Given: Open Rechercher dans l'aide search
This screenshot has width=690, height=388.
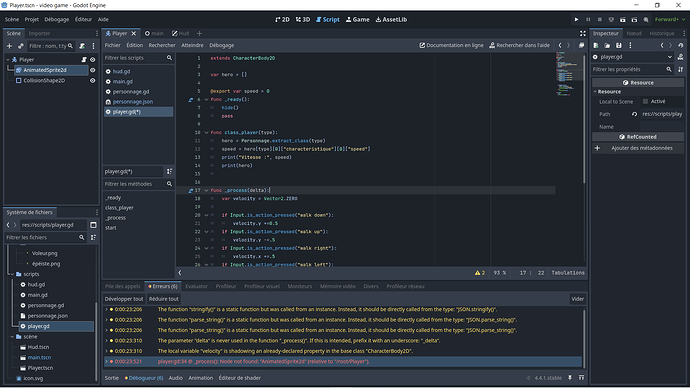Looking at the screenshot, I should coord(519,45).
